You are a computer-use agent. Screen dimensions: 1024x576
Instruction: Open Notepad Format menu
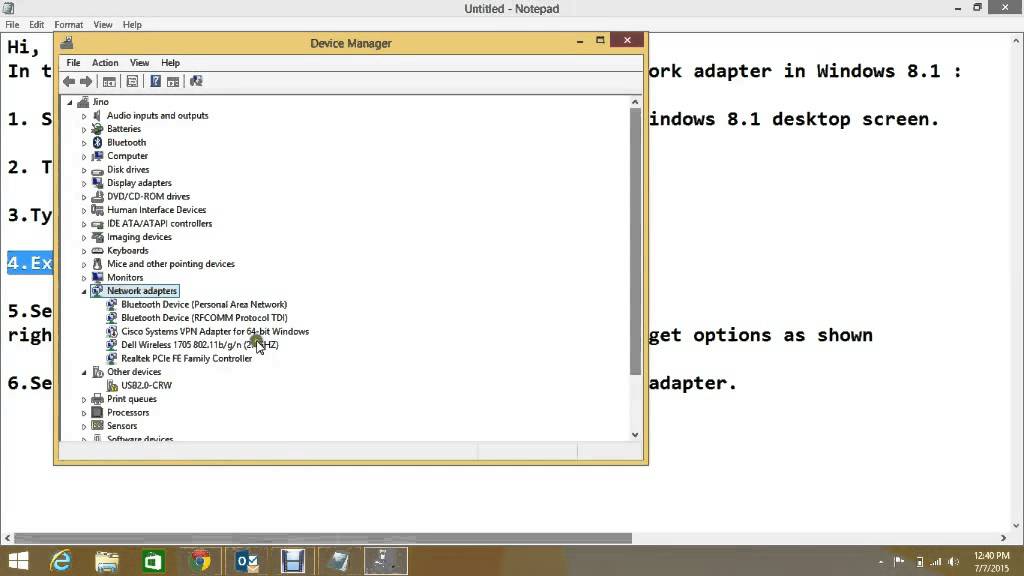[69, 25]
